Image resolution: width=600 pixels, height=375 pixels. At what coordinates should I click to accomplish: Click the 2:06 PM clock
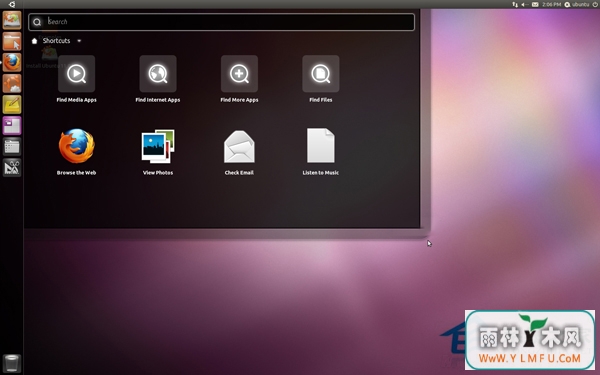click(x=551, y=5)
